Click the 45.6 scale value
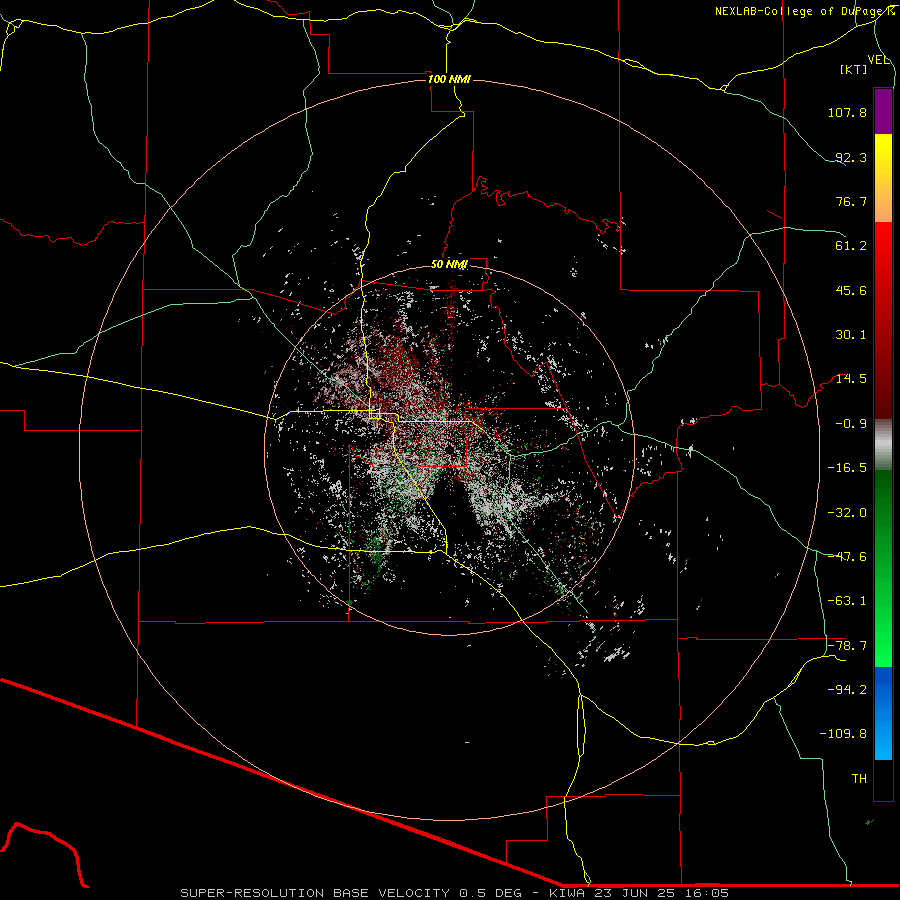 pyautogui.click(x=851, y=290)
